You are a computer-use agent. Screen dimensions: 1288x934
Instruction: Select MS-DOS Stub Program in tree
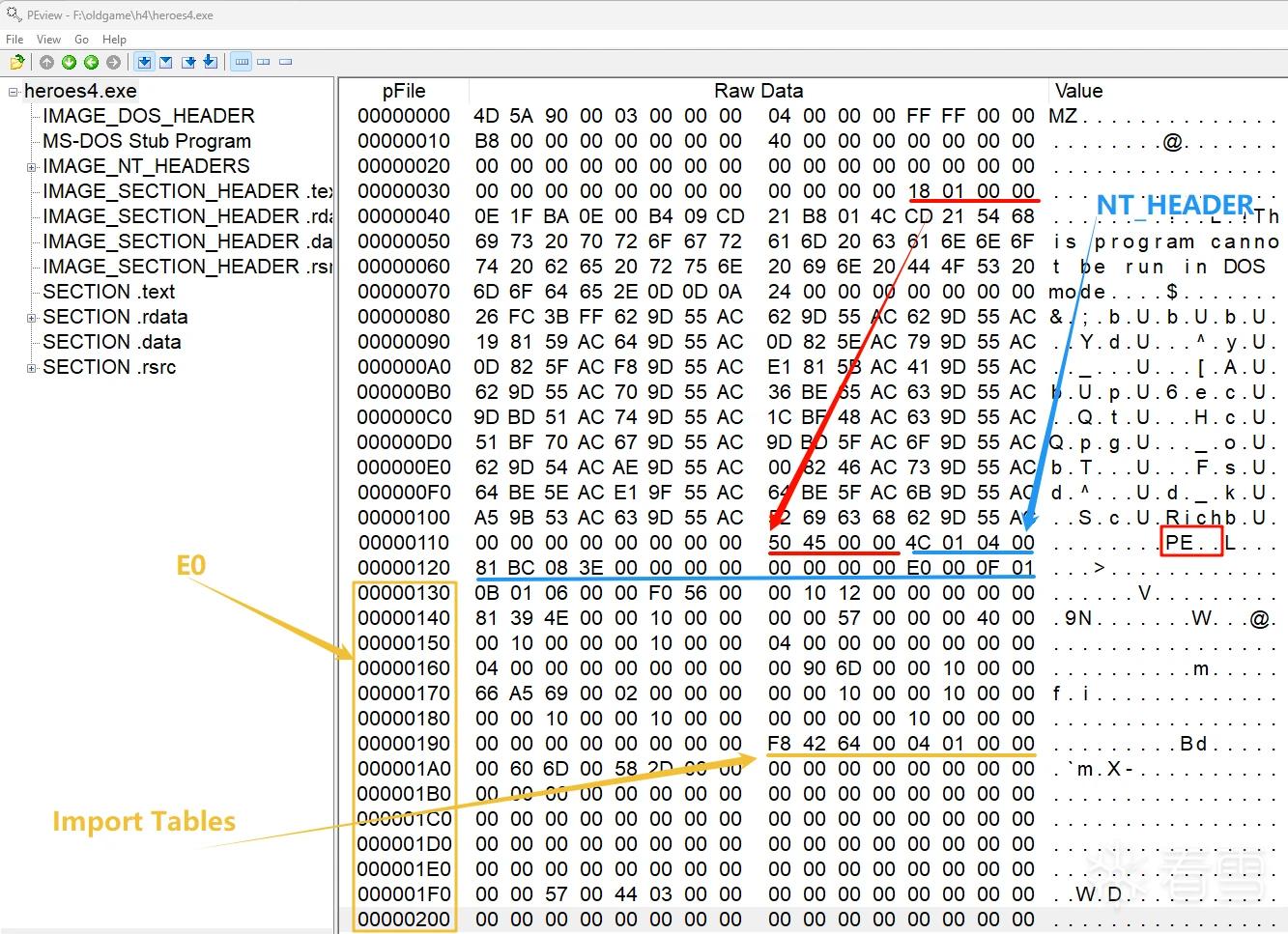click(147, 141)
